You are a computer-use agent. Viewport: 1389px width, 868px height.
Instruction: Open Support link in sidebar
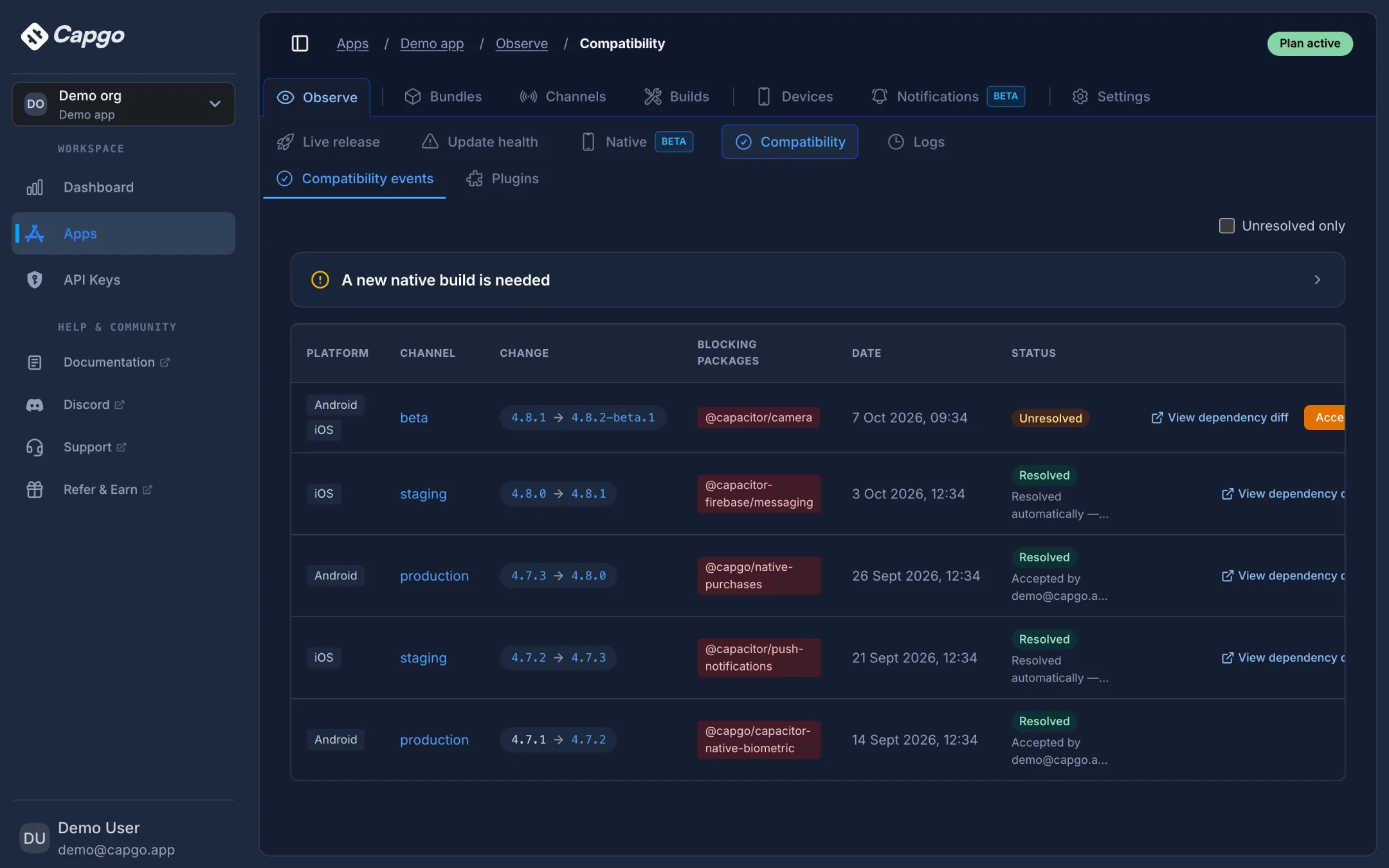[x=123, y=447]
